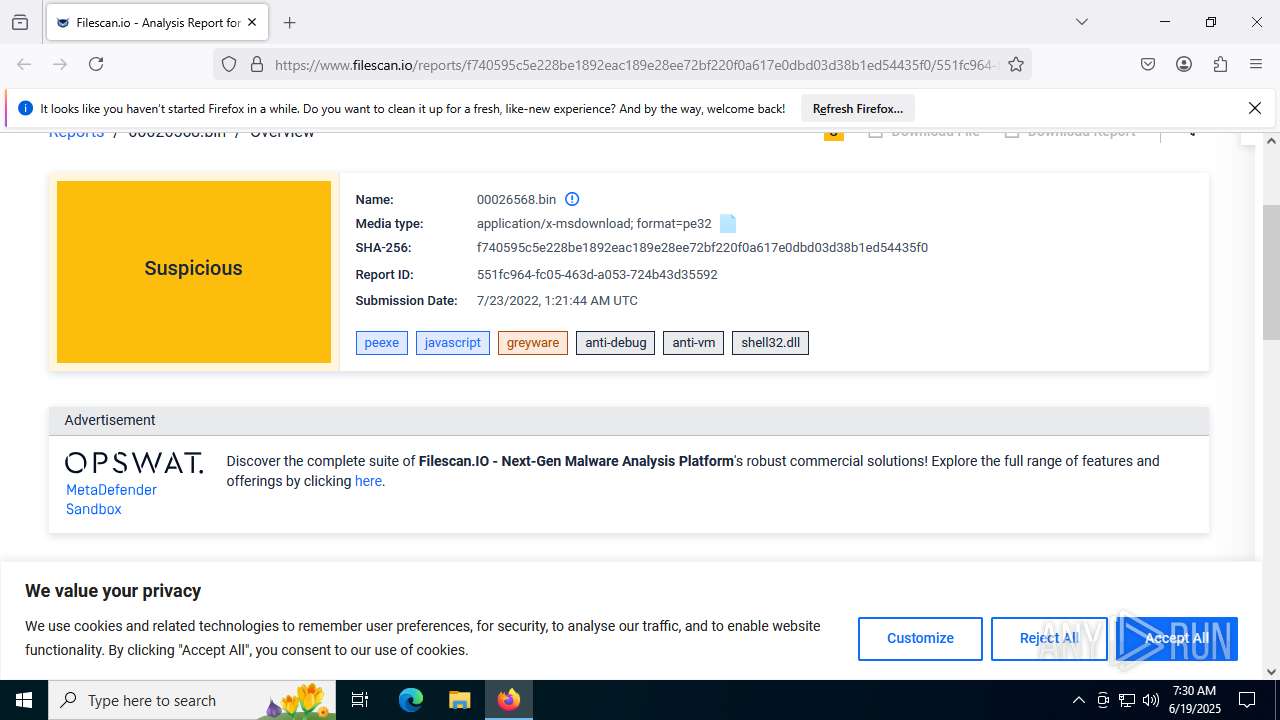This screenshot has width=1280, height=720.
Task: List all tabs dropdown
Action: tap(1081, 22)
